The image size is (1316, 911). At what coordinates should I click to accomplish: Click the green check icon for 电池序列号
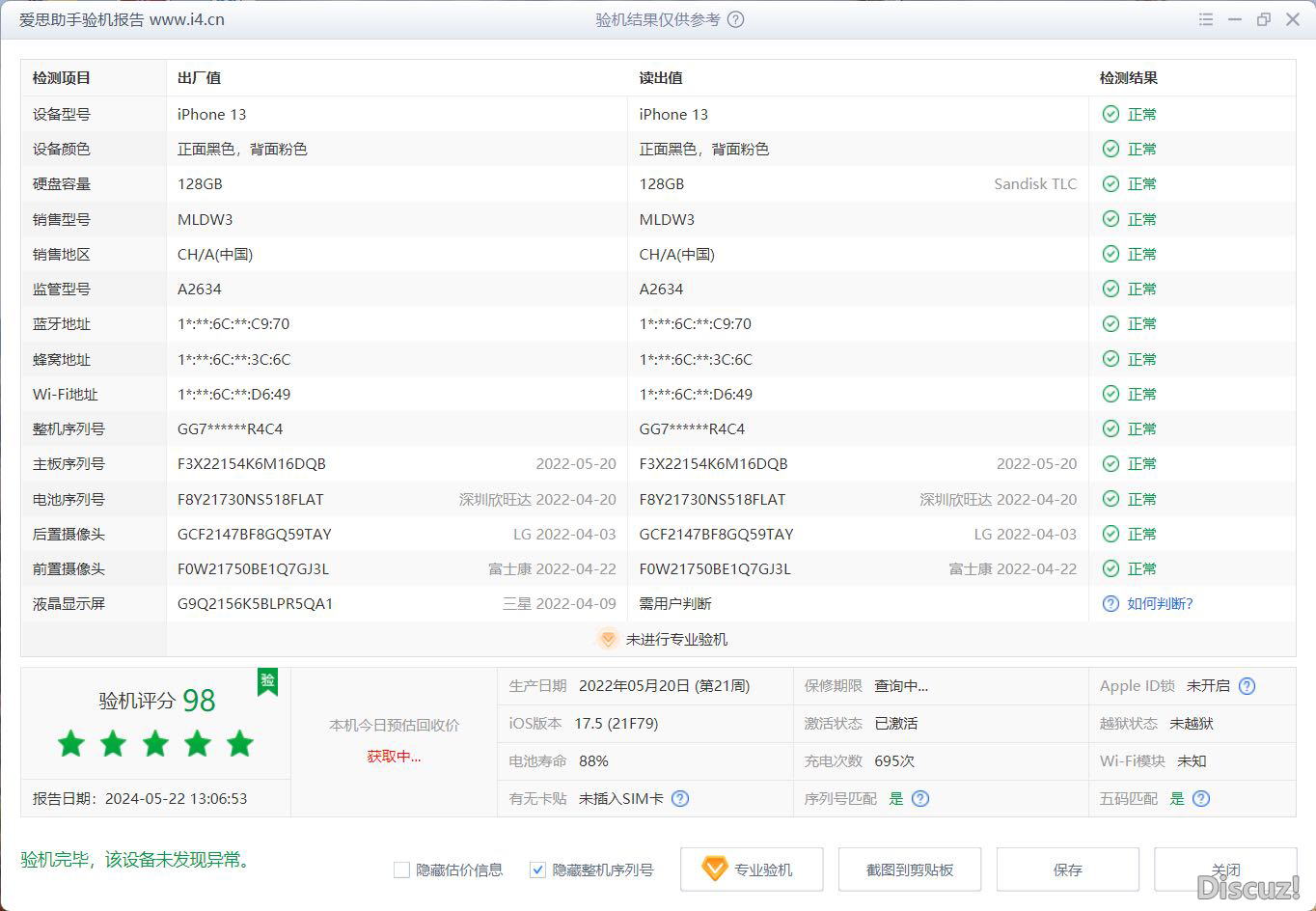(x=1110, y=499)
